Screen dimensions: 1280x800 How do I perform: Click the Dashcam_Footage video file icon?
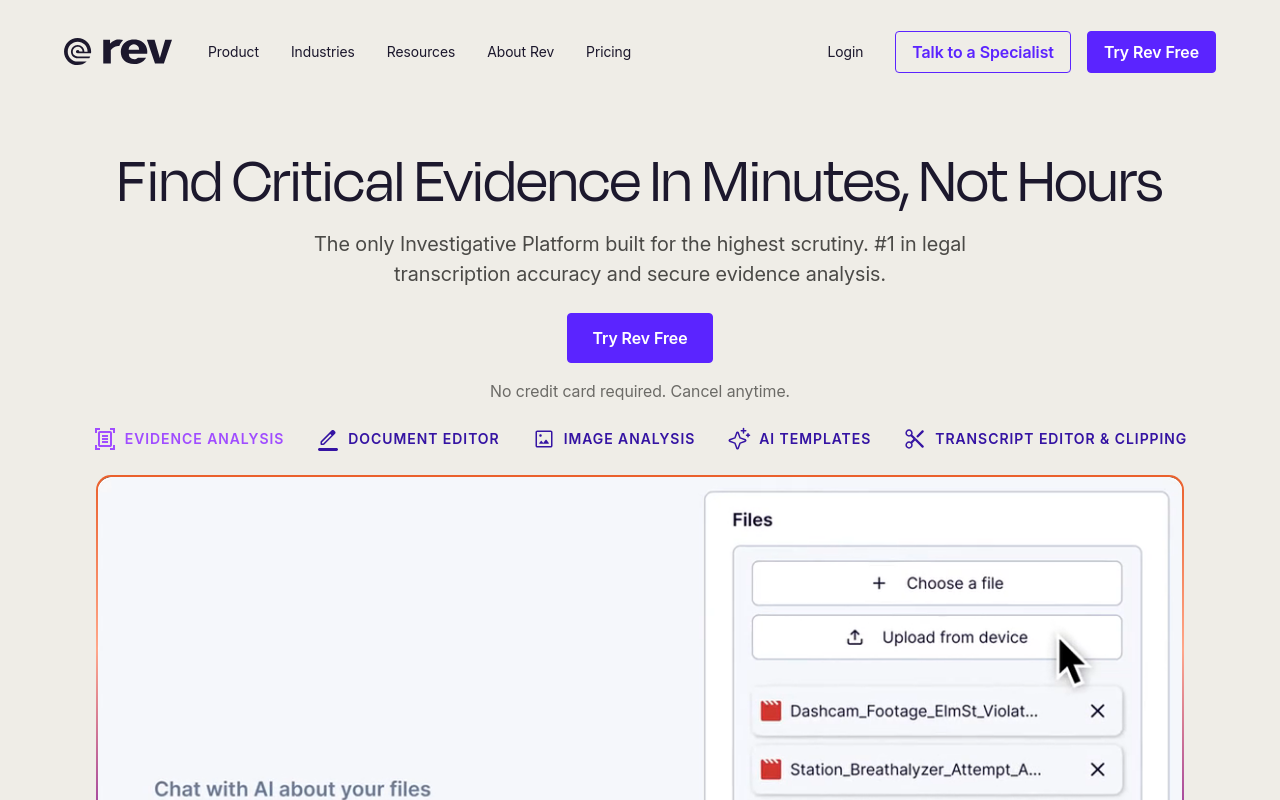click(x=770, y=711)
